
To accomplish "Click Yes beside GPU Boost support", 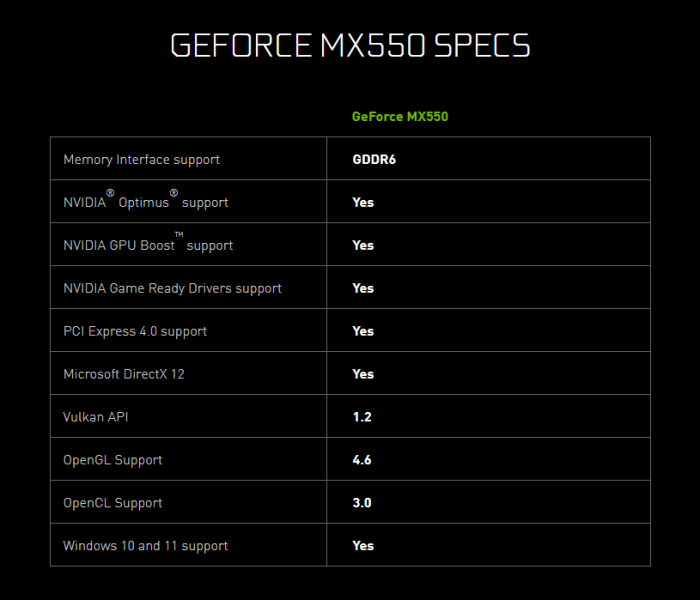I will click(363, 245).
